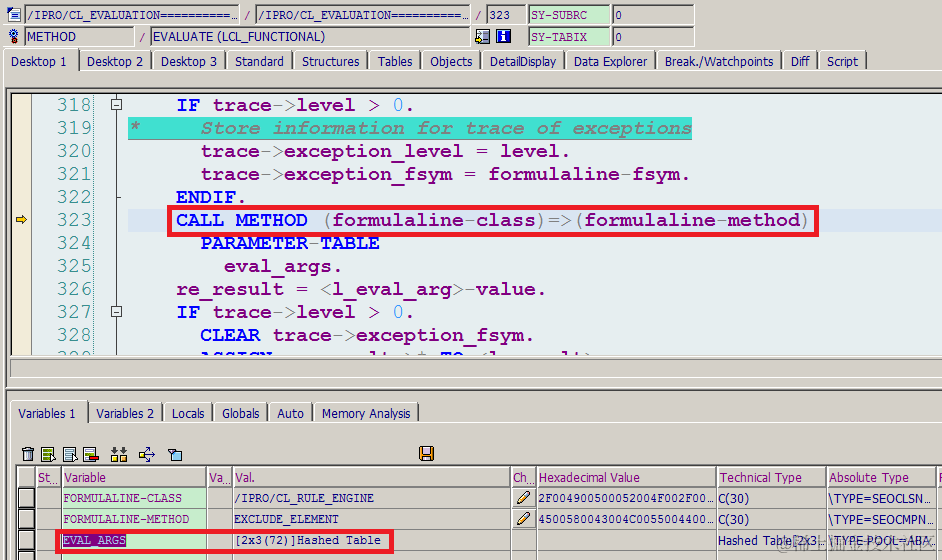The width and height of the screenshot is (942, 560).
Task: Collapse the IF block at line 318
Action: click(117, 105)
